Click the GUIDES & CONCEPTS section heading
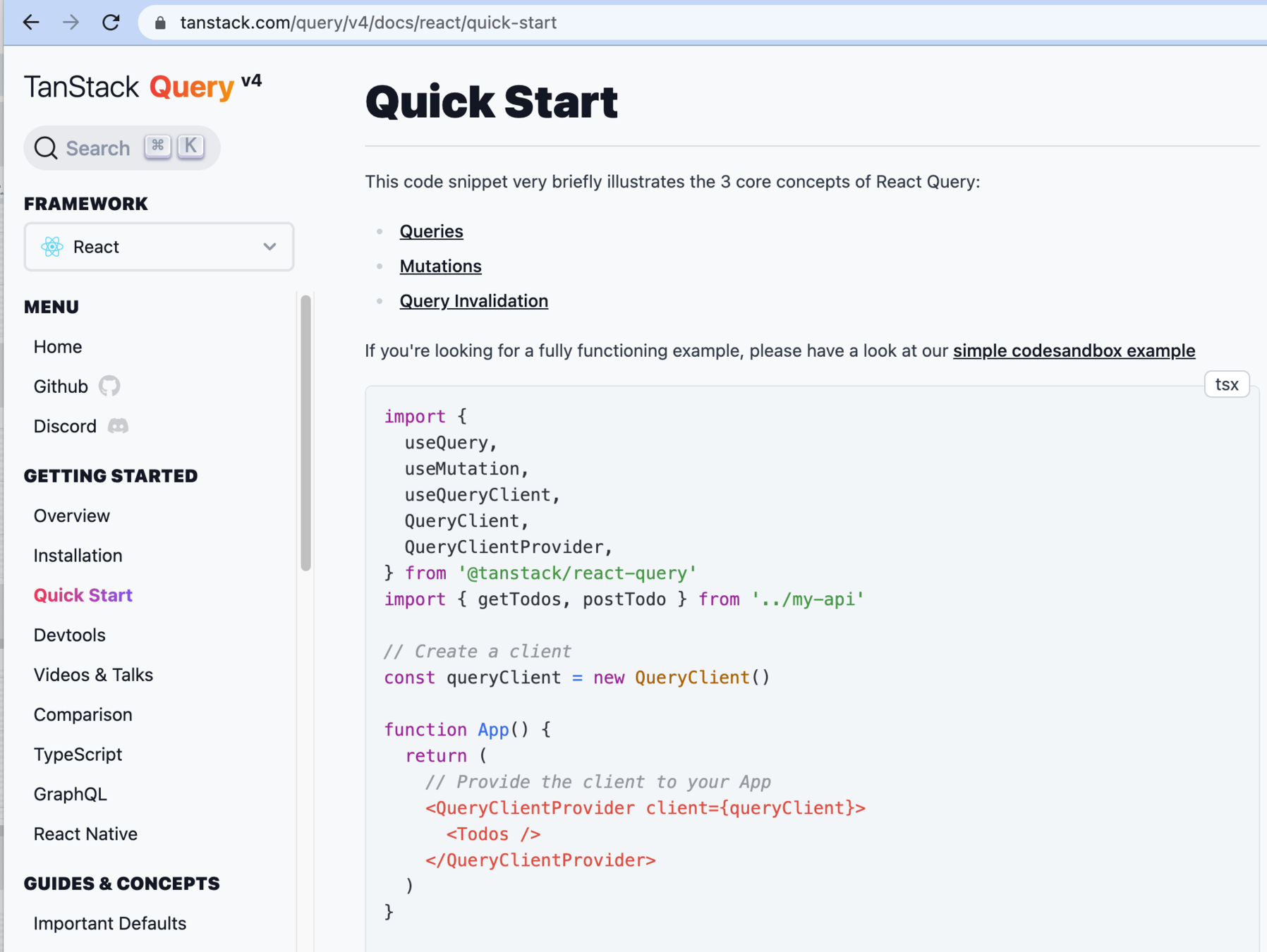 click(x=122, y=884)
